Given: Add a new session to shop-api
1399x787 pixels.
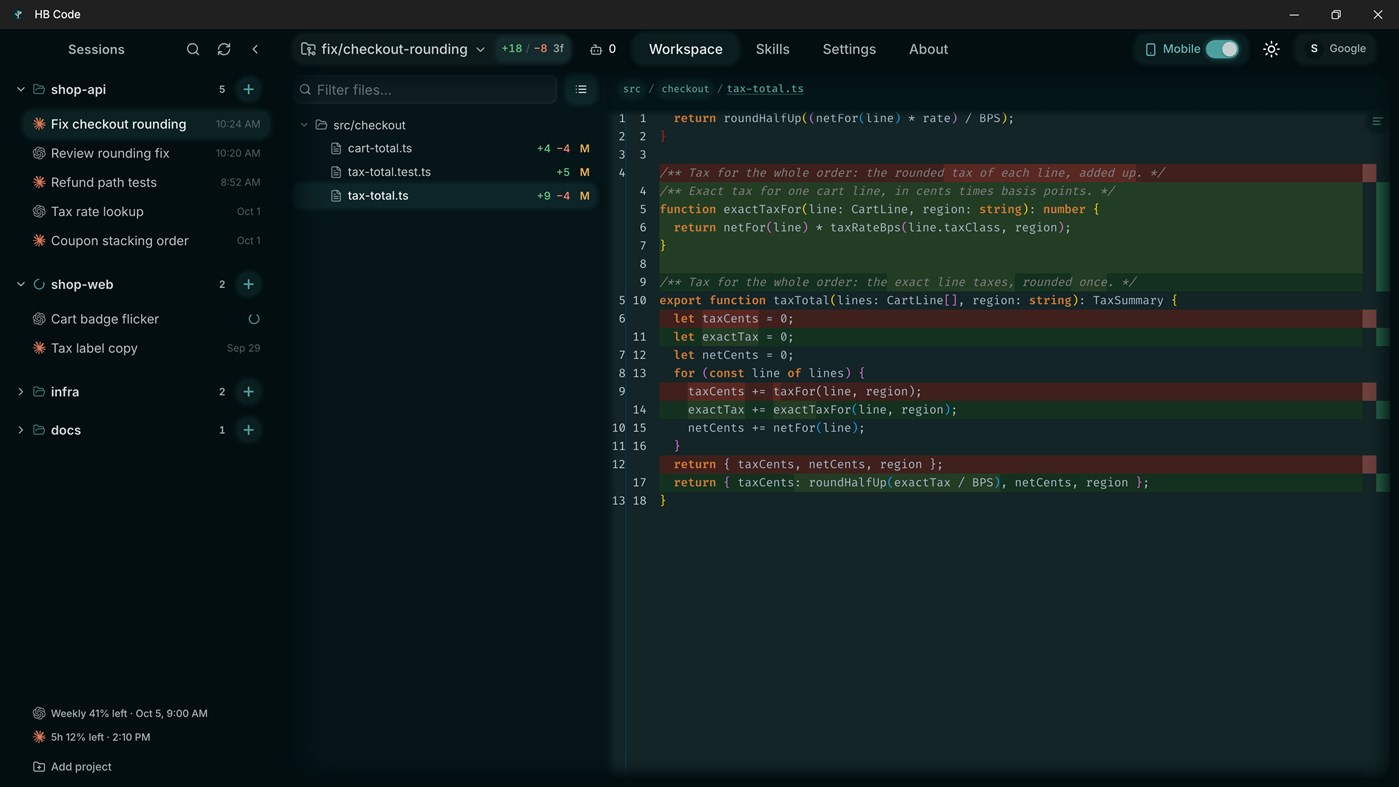Looking at the screenshot, I should 248,89.
